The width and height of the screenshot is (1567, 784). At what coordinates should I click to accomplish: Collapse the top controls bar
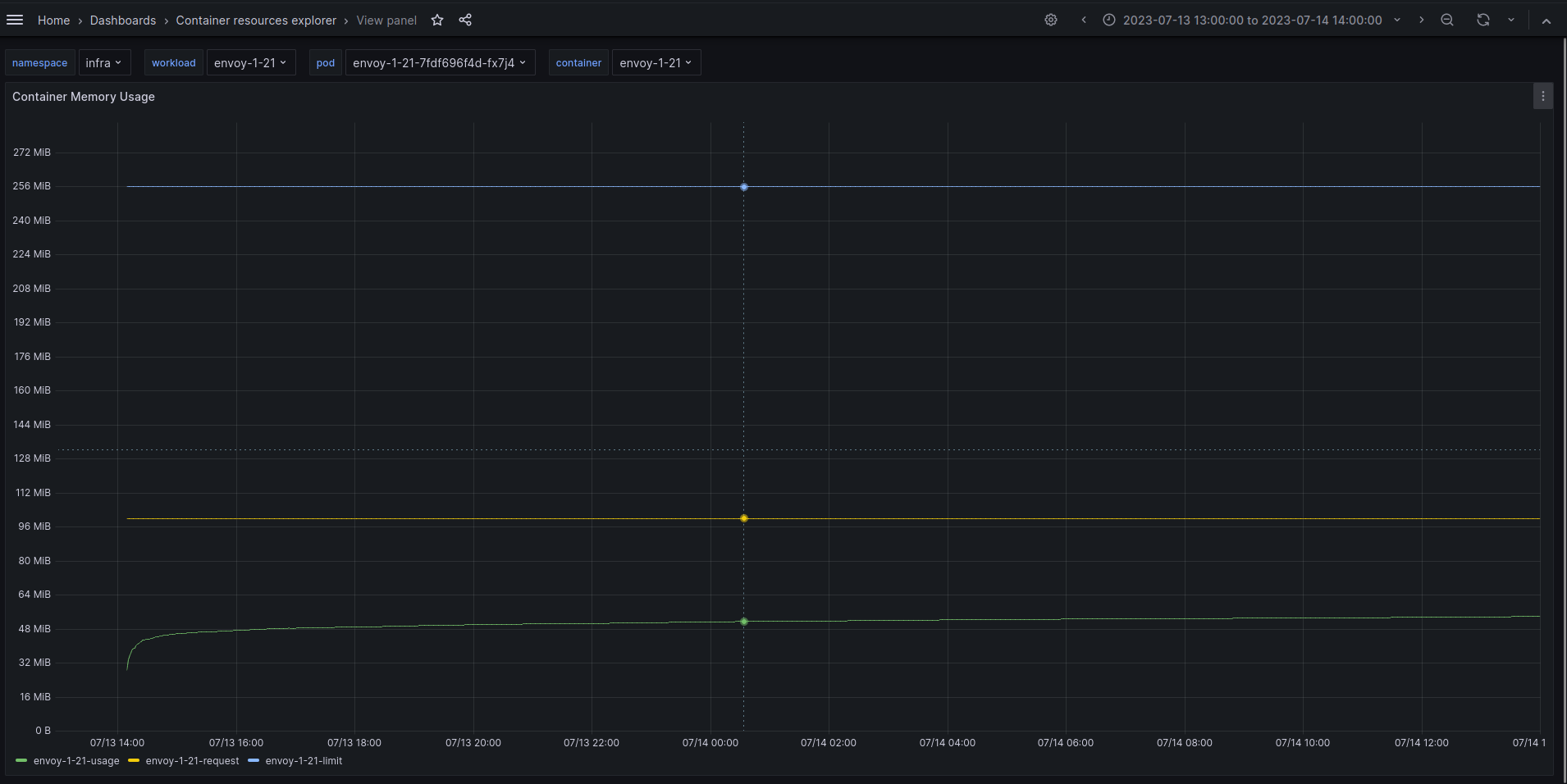(1548, 20)
